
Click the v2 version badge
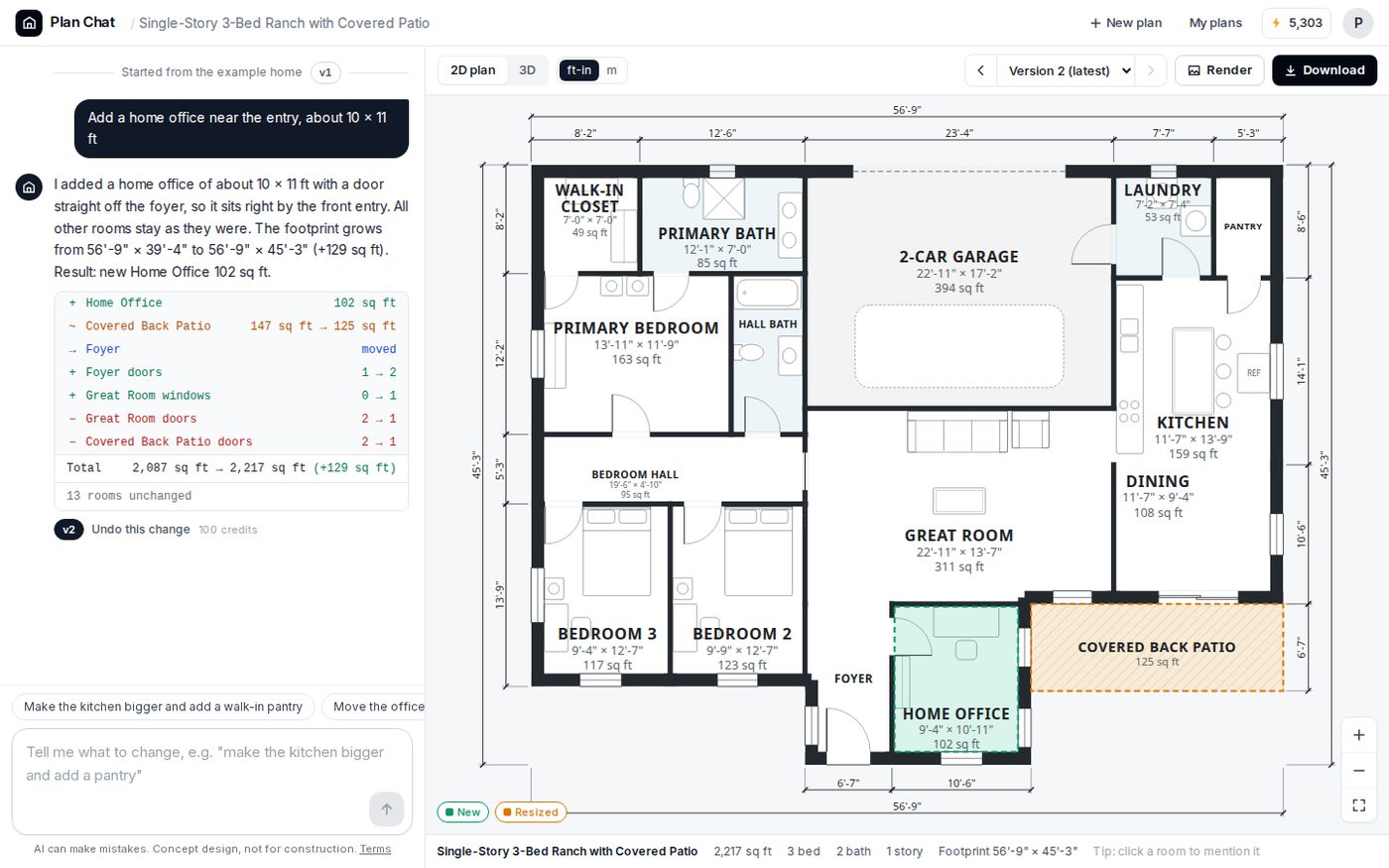click(x=68, y=530)
